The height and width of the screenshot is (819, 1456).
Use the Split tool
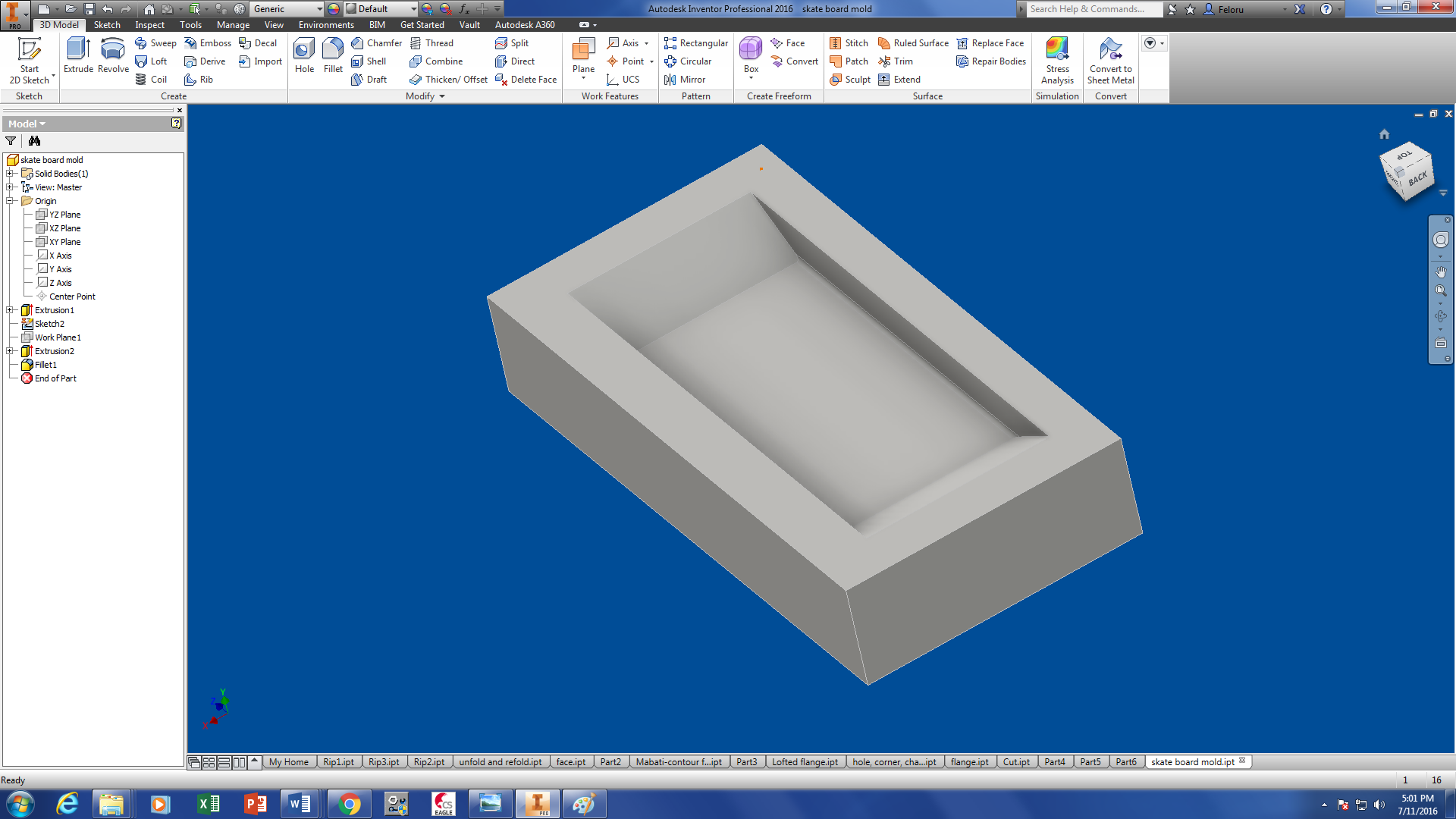coord(512,43)
